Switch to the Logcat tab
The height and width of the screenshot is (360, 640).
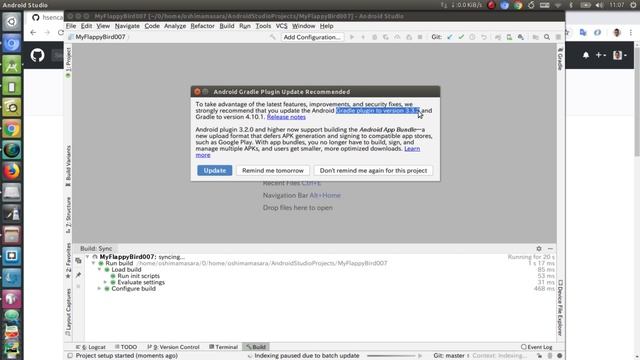point(91,347)
